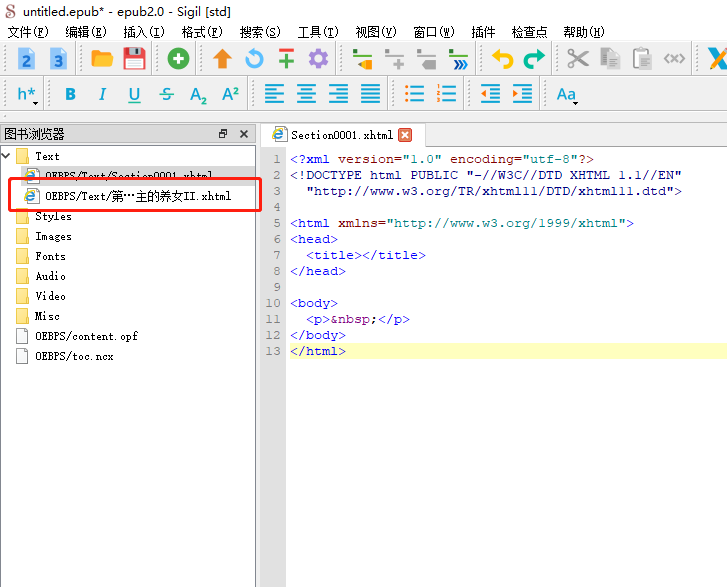
Task: Open the 插件 menu
Action: pos(483,32)
